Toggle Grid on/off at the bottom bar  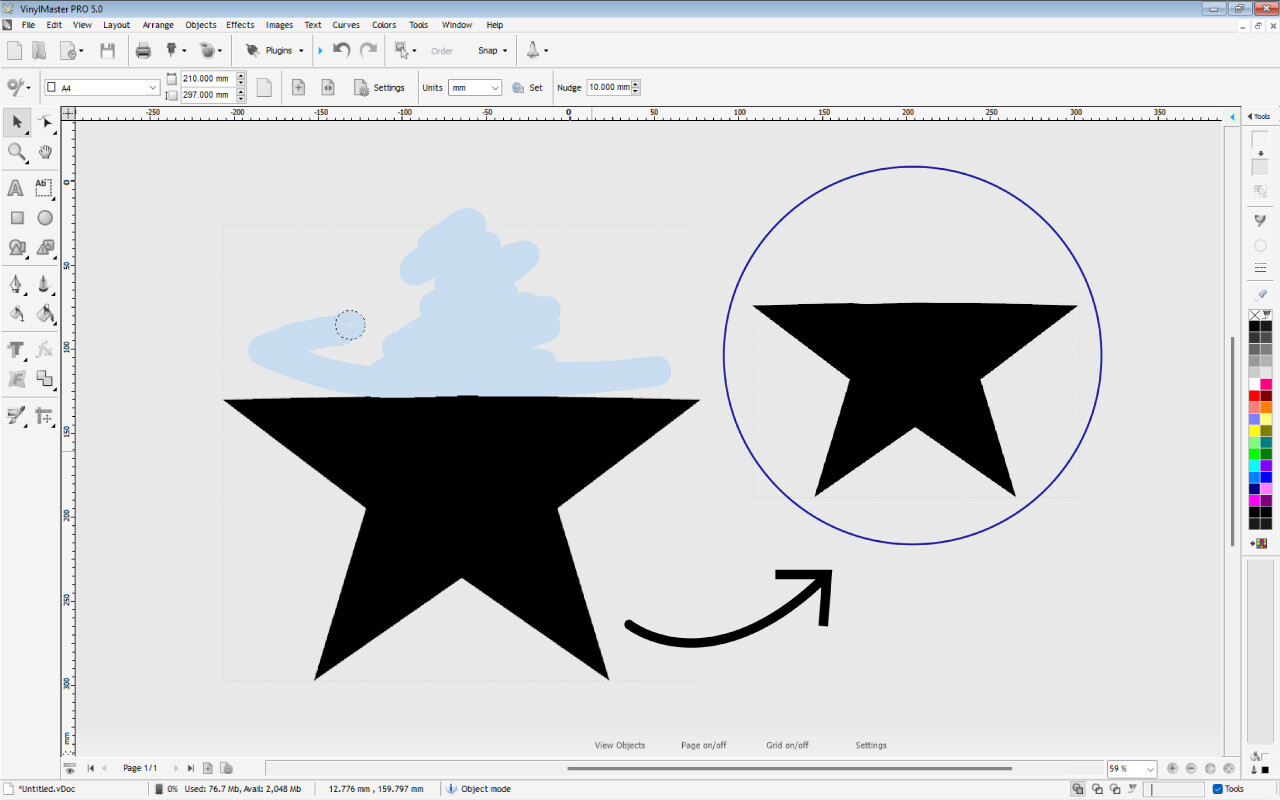click(787, 744)
